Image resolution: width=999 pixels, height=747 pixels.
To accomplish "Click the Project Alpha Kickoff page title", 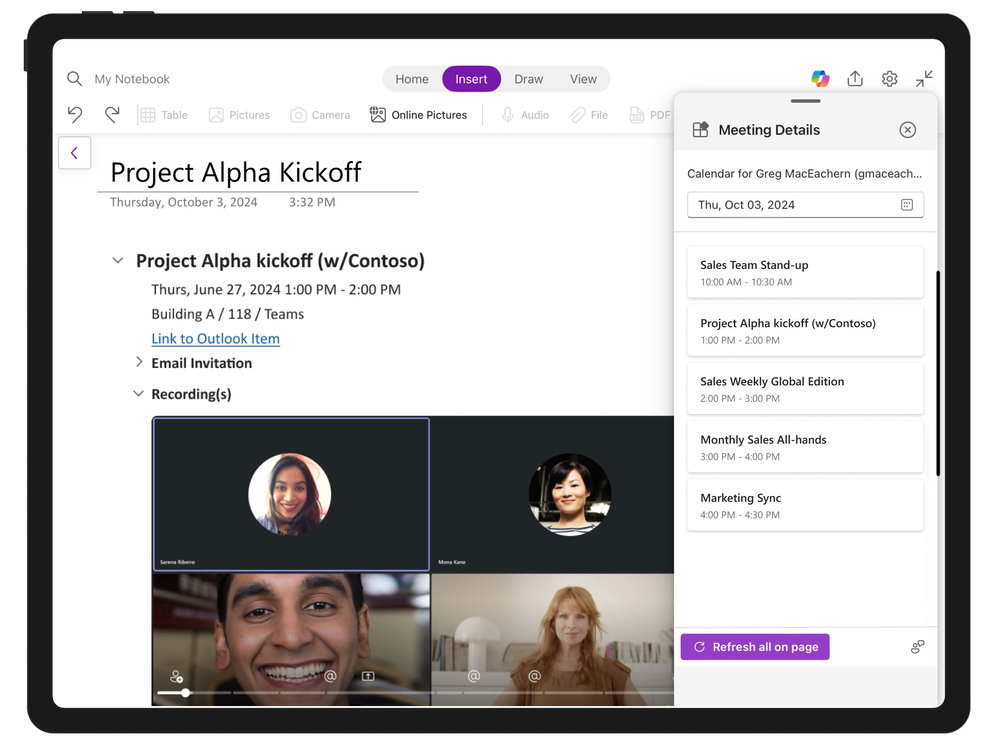I will [x=236, y=172].
